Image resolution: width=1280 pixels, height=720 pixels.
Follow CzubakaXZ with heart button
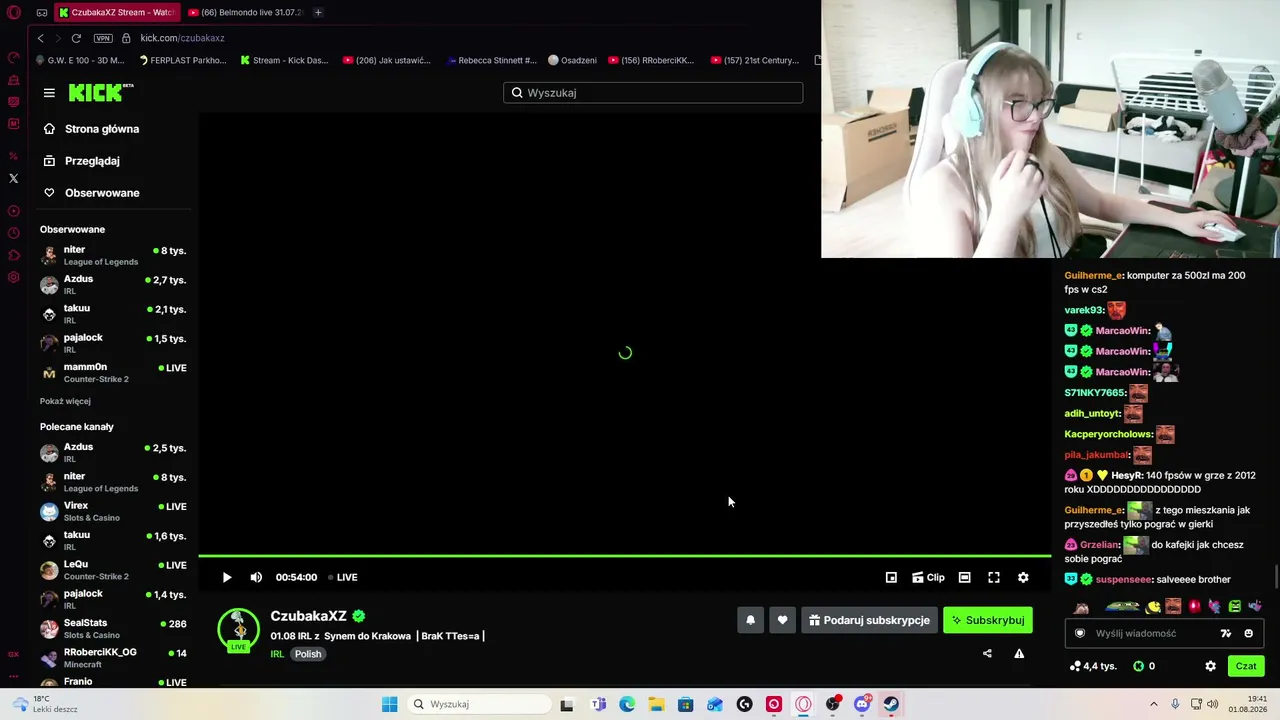pyautogui.click(x=782, y=620)
